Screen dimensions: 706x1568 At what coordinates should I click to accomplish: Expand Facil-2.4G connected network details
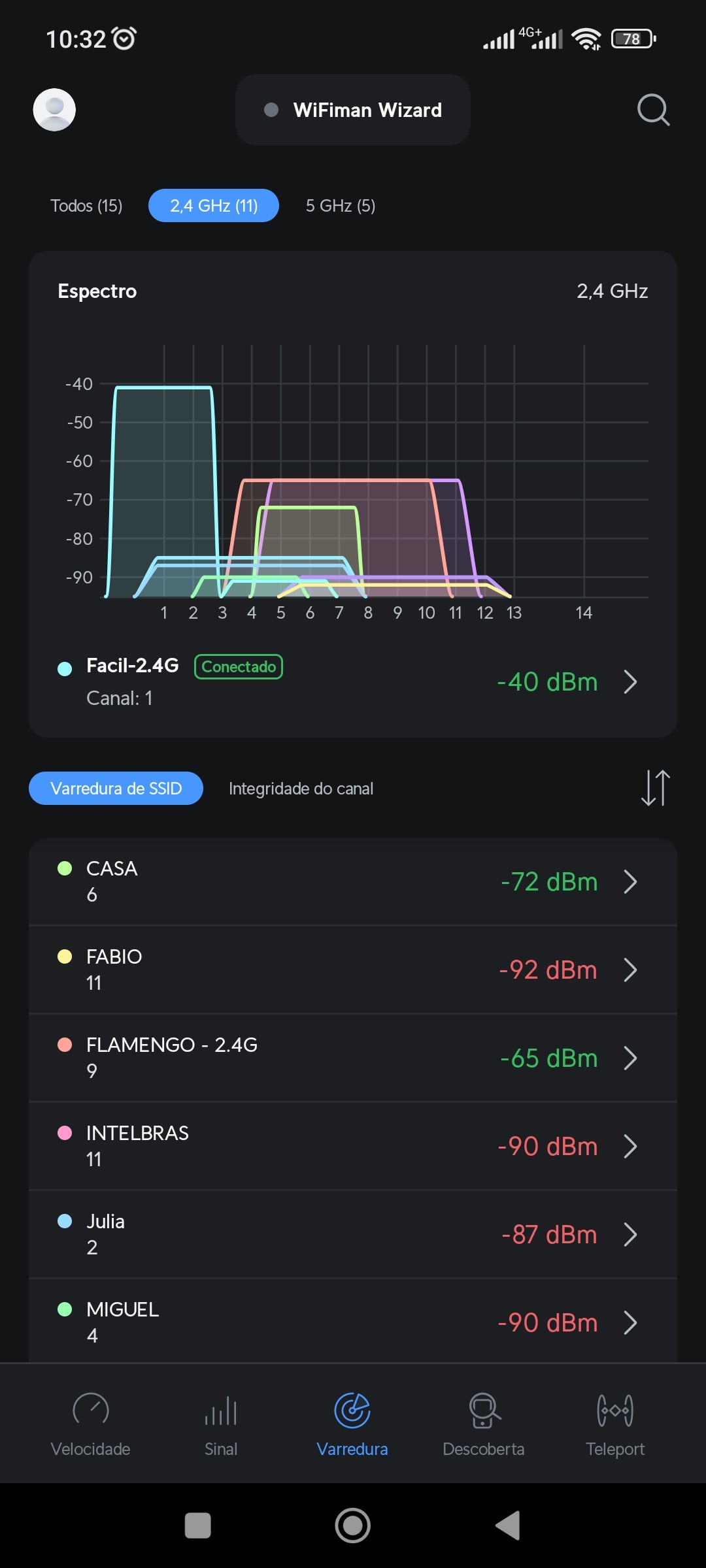click(x=630, y=682)
